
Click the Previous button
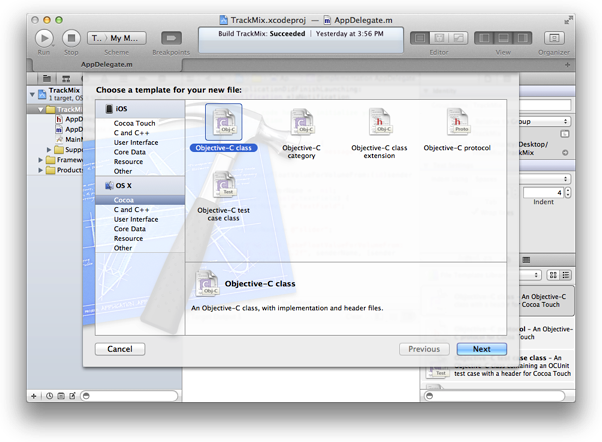424,349
